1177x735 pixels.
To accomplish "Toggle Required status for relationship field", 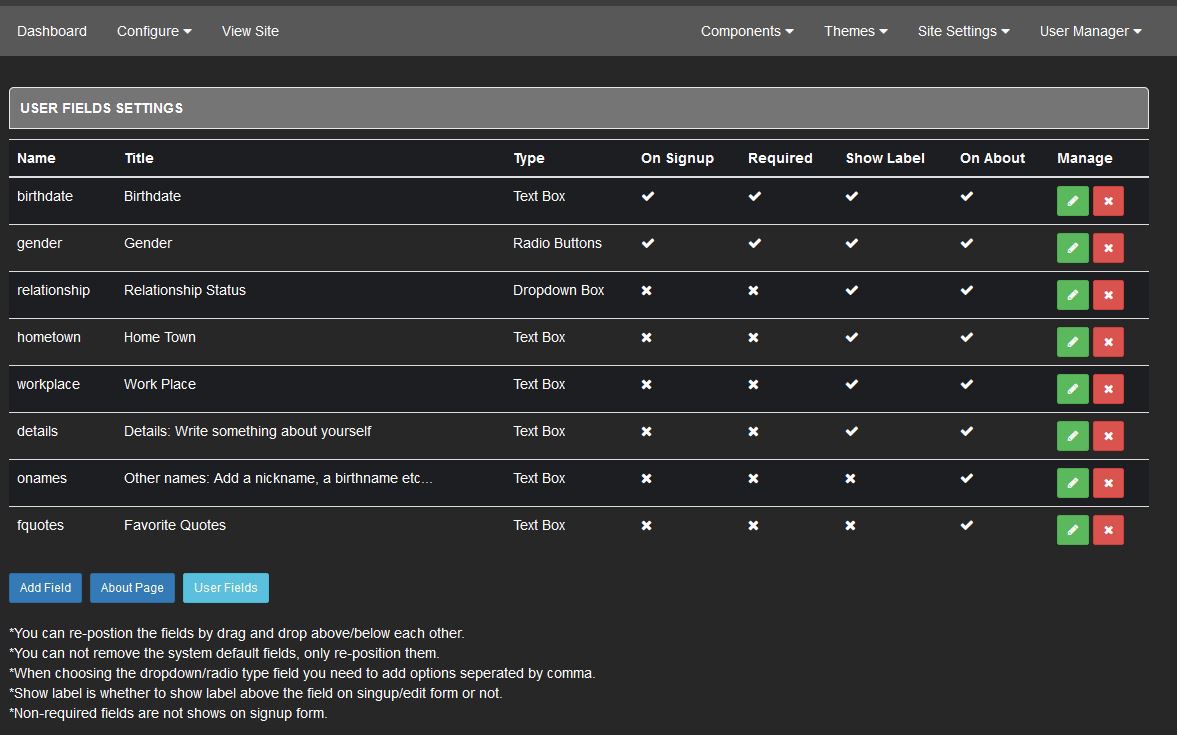I will 753,291.
